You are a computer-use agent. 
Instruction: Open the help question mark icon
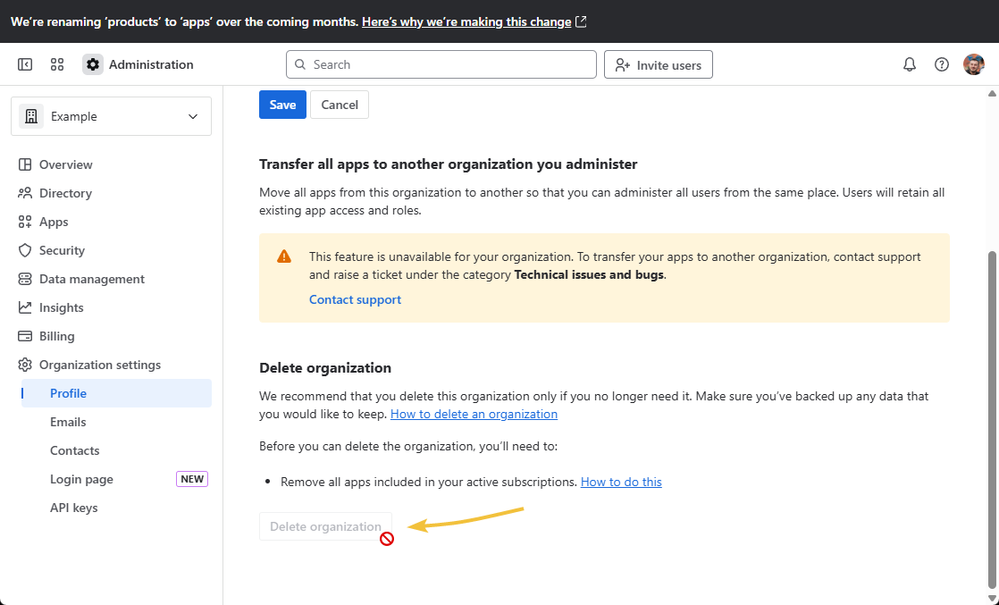(x=941, y=65)
